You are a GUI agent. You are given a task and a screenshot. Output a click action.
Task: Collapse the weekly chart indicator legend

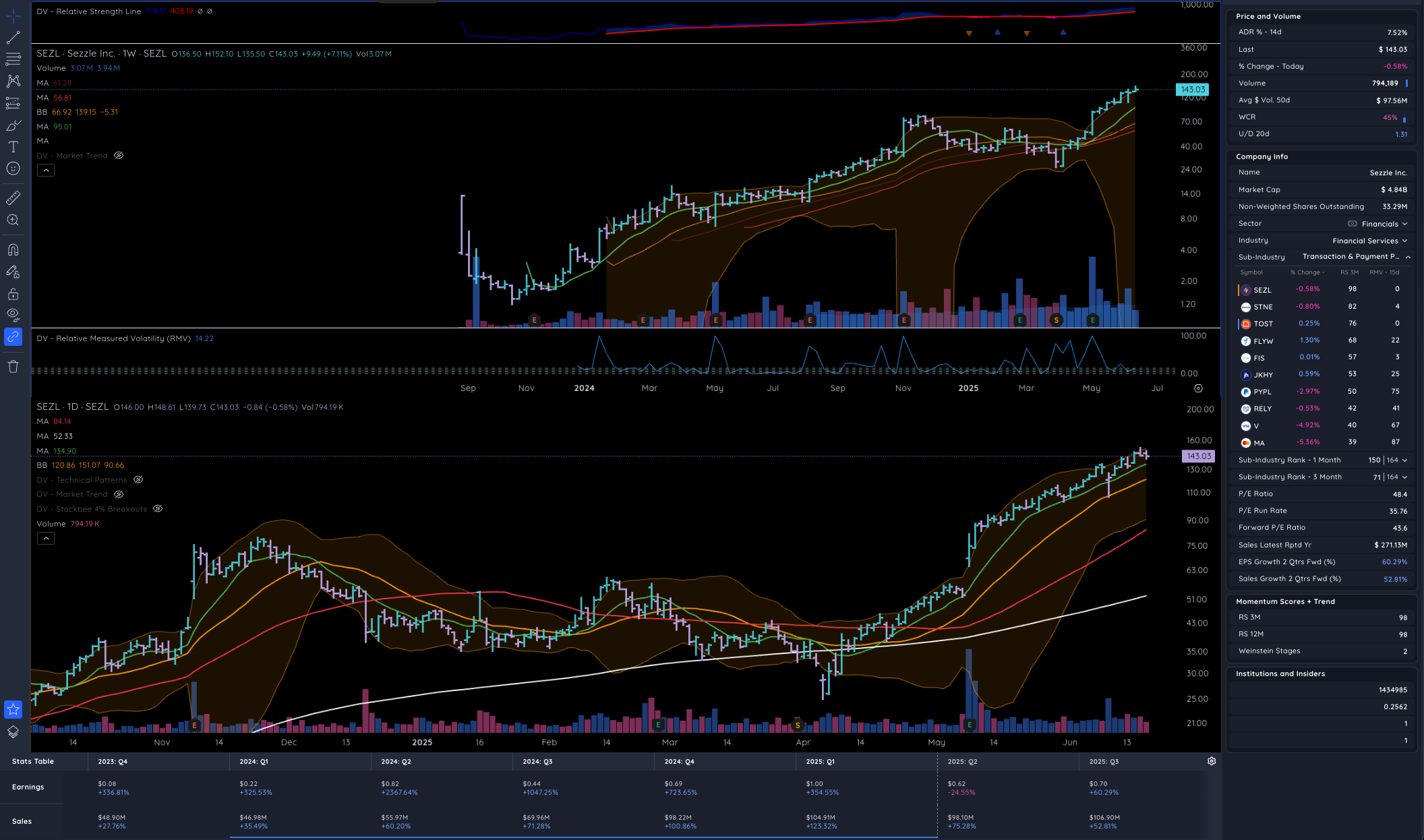click(45, 171)
